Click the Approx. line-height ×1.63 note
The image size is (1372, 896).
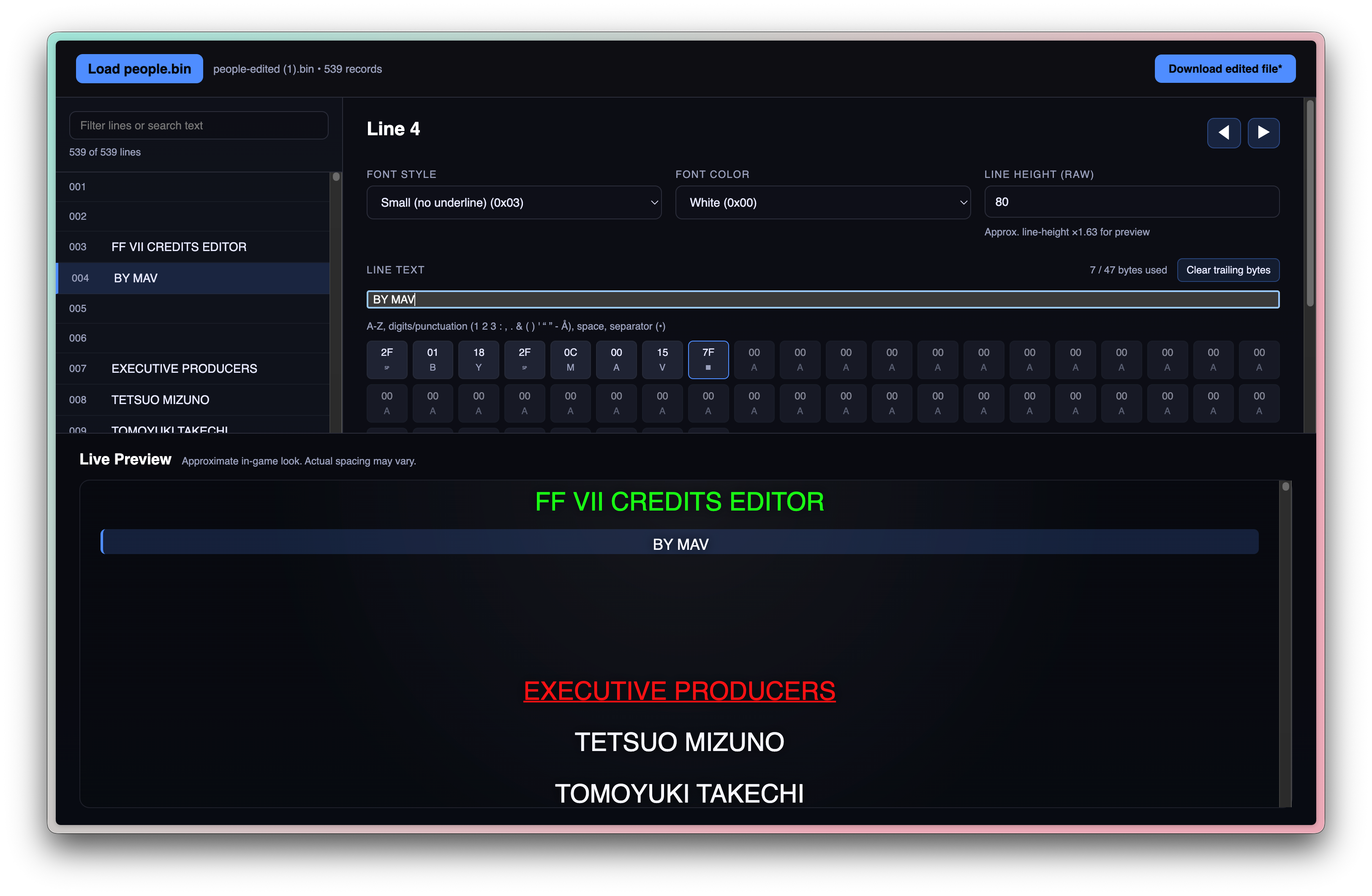1067,232
